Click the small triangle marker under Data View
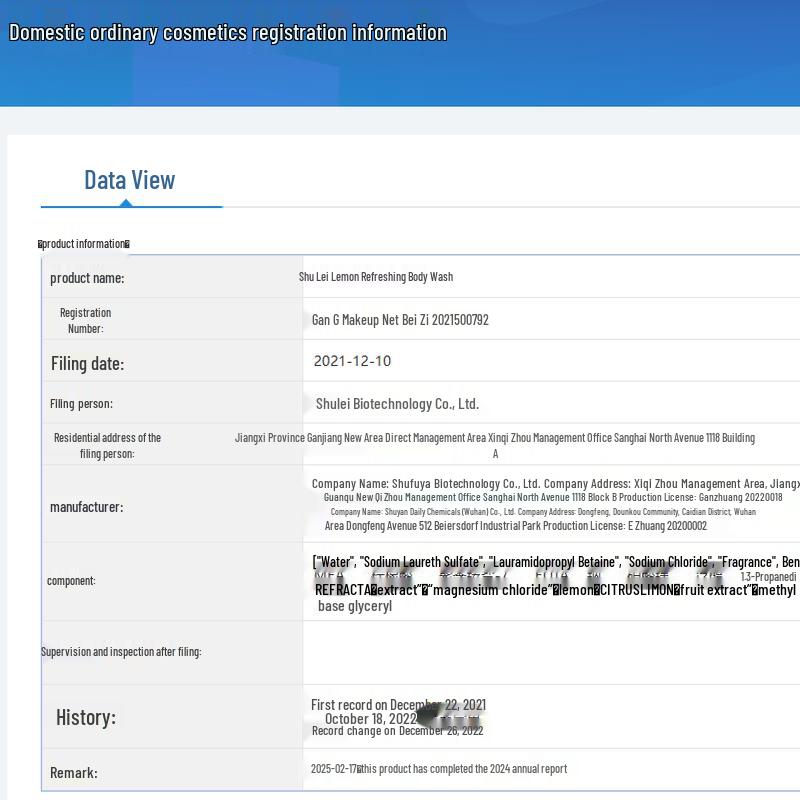Screen dimensions: 800x800 (x=126, y=203)
